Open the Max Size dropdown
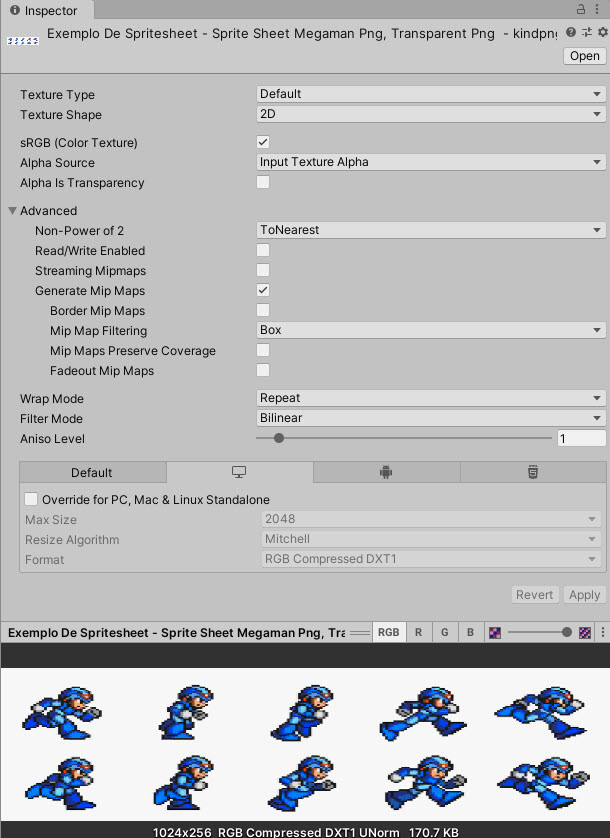 click(431, 519)
